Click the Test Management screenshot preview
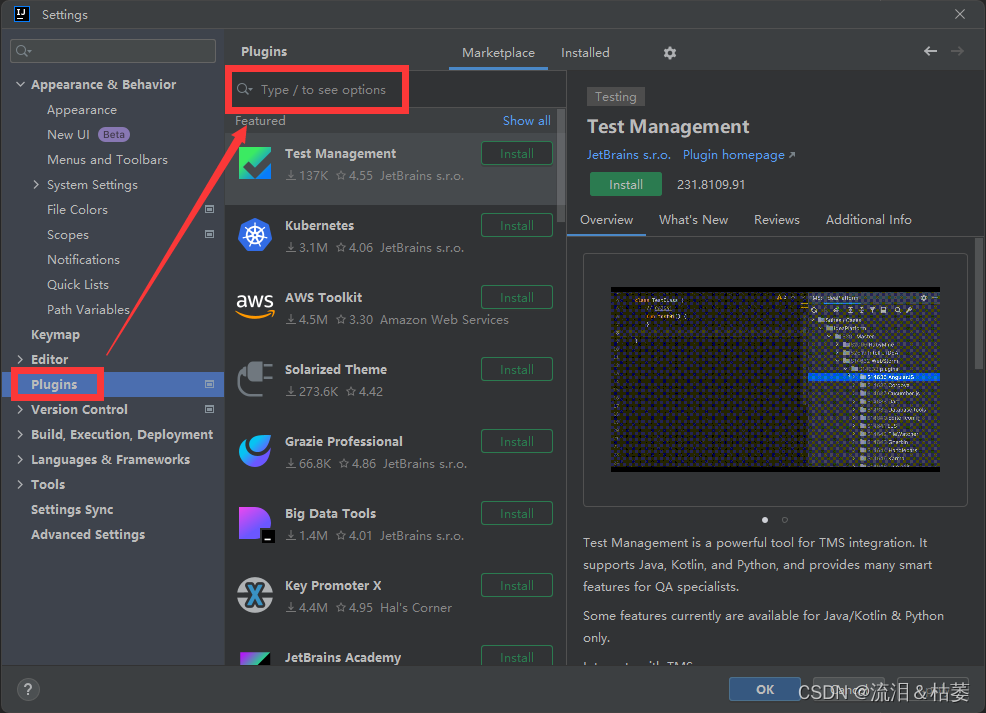 (x=775, y=379)
